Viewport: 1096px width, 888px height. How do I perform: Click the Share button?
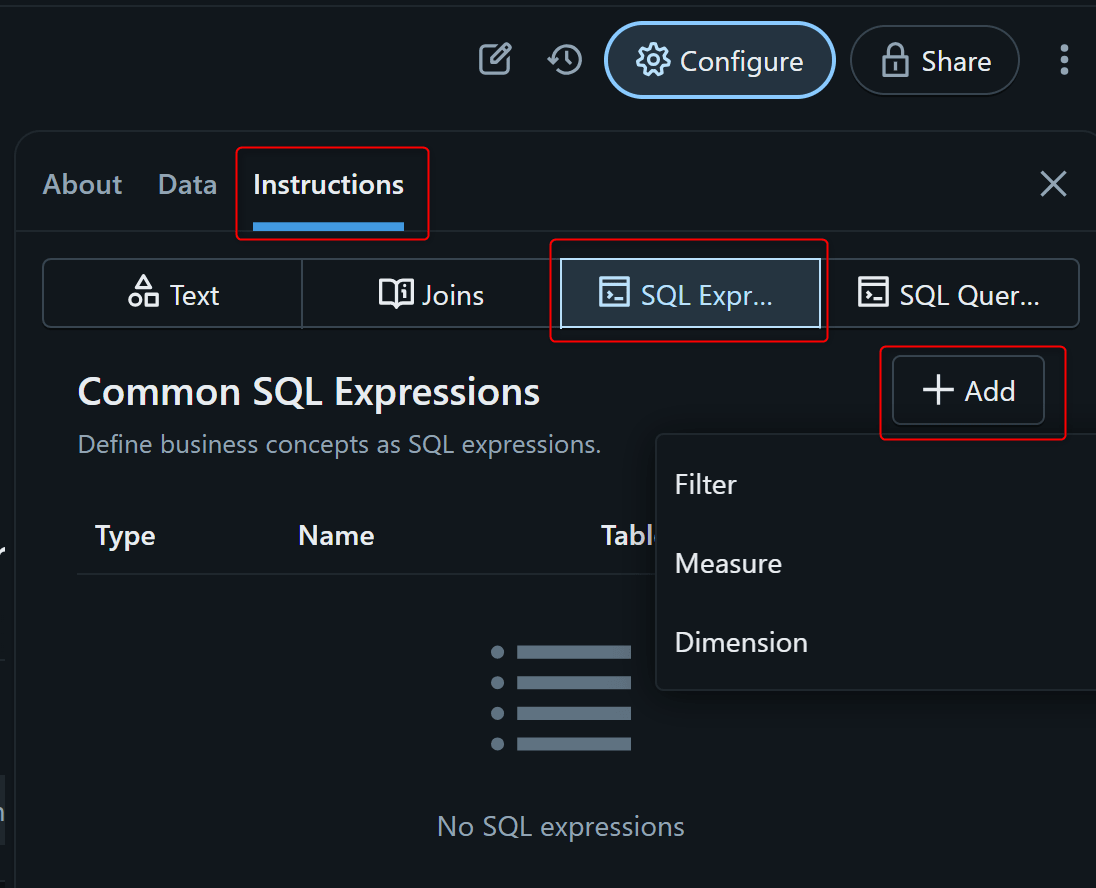[x=934, y=61]
